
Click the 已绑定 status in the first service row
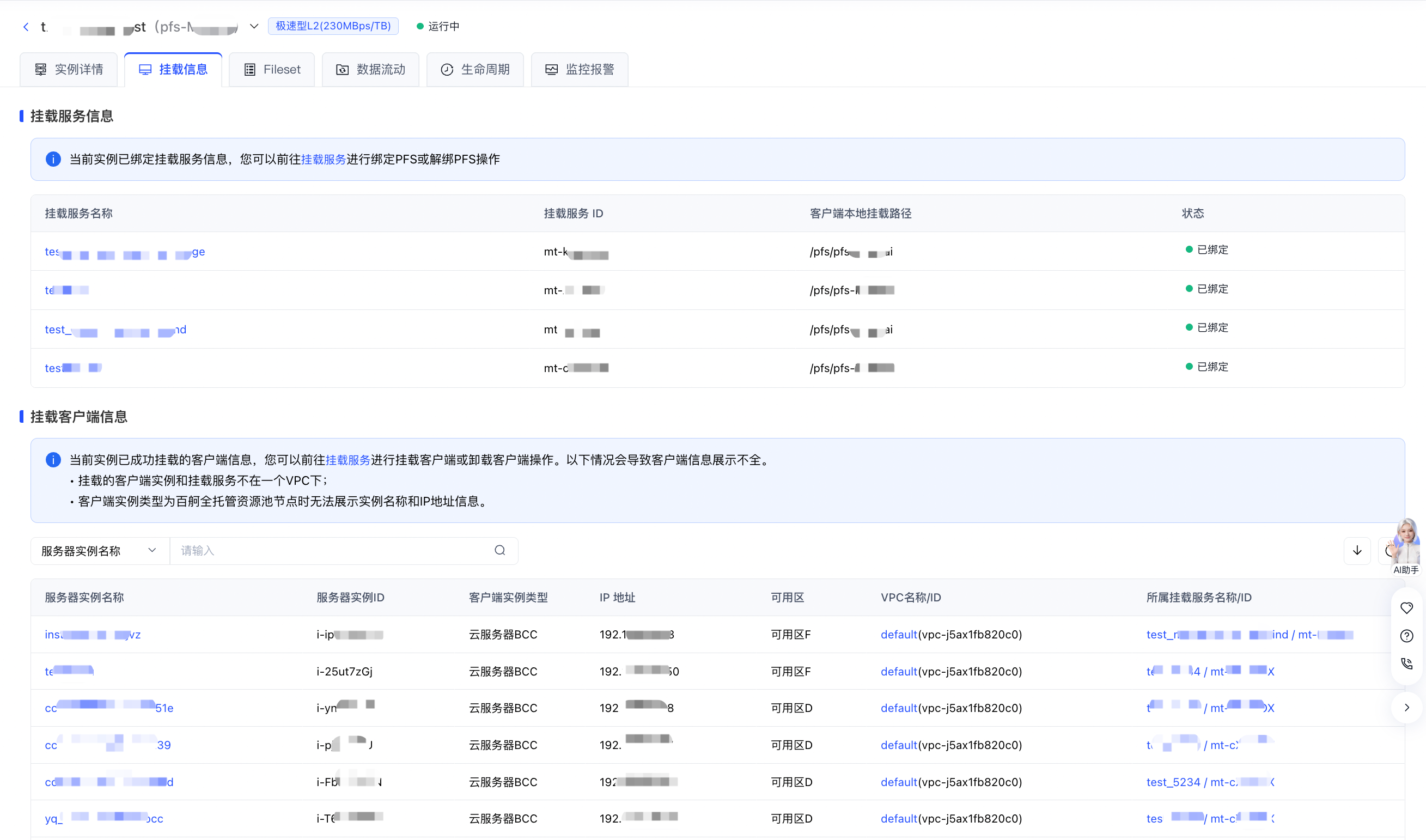point(1207,249)
